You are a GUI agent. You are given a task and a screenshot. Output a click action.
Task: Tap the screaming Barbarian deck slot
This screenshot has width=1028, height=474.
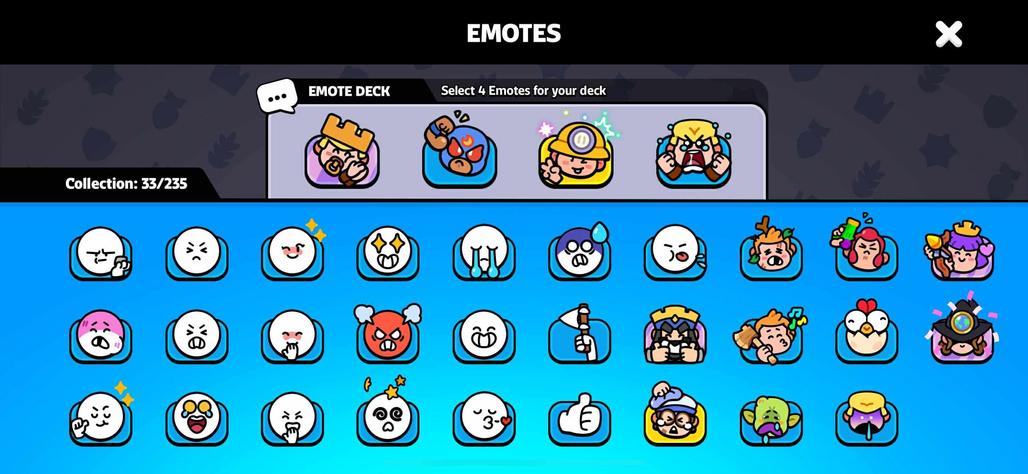(x=694, y=153)
